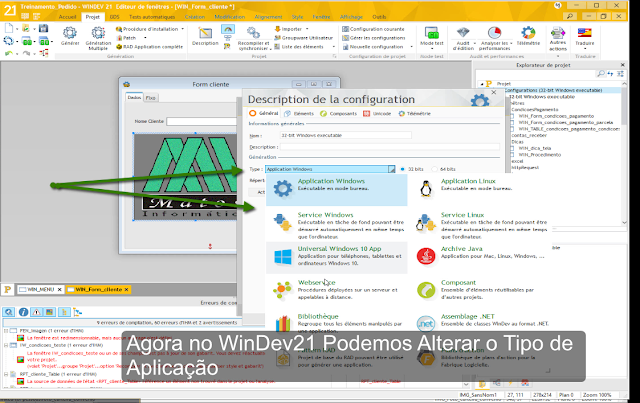
Task: Collapse the RPT_cliente_Table error node
Action: pos(6,374)
